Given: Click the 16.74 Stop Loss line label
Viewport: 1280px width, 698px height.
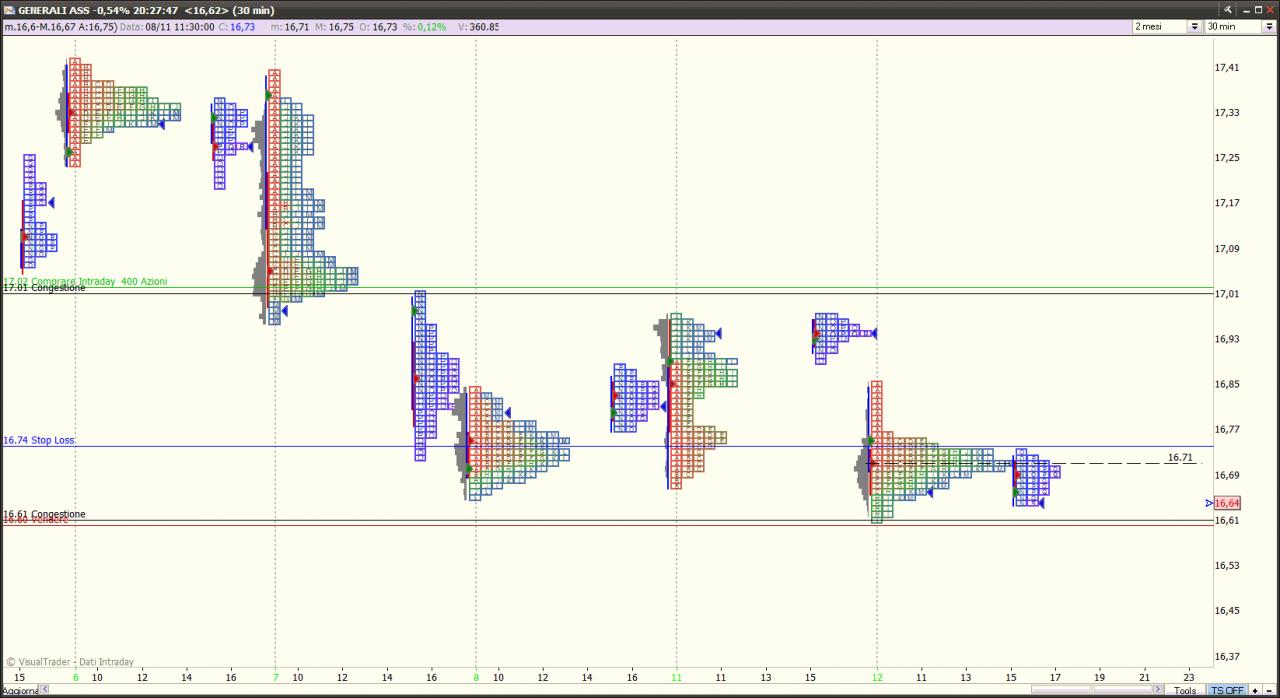Looking at the screenshot, I should 39,440.
